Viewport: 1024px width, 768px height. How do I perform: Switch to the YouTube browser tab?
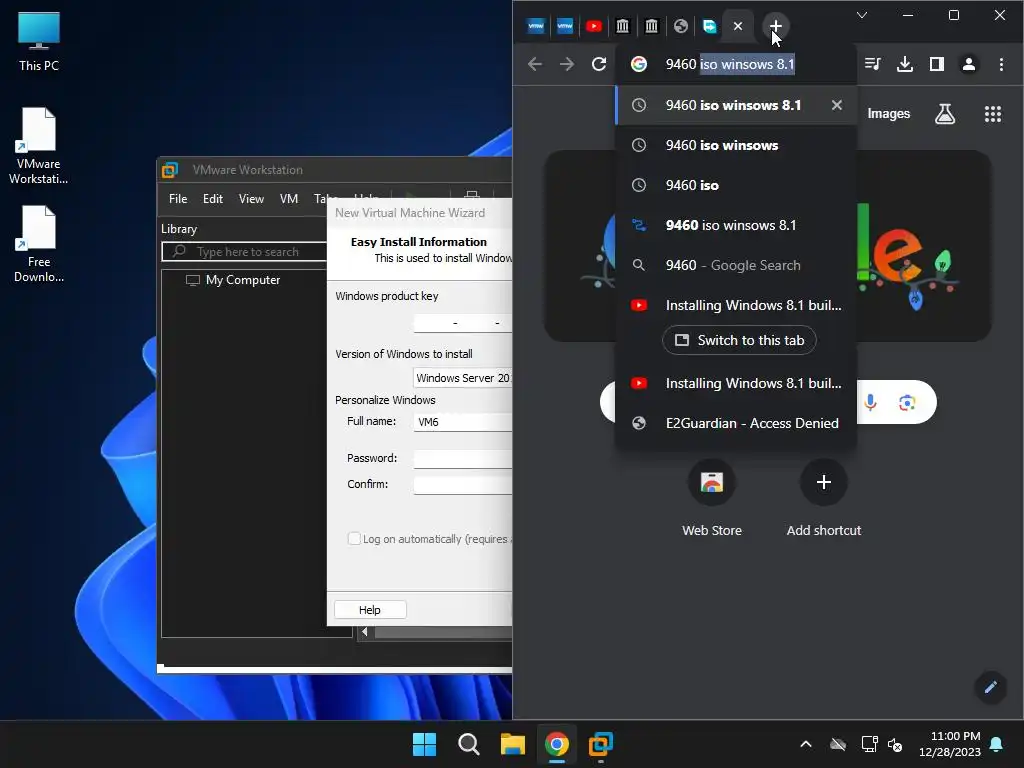594,26
